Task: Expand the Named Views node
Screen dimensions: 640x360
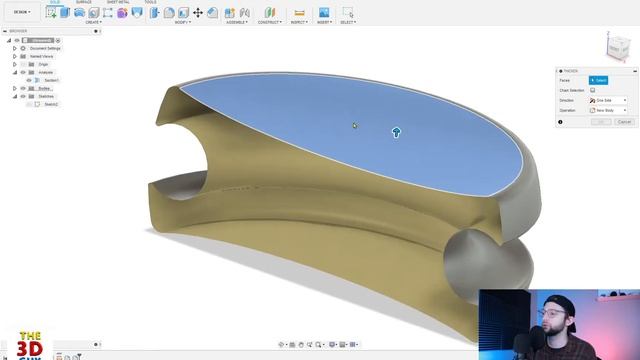Action: pyautogui.click(x=15, y=56)
